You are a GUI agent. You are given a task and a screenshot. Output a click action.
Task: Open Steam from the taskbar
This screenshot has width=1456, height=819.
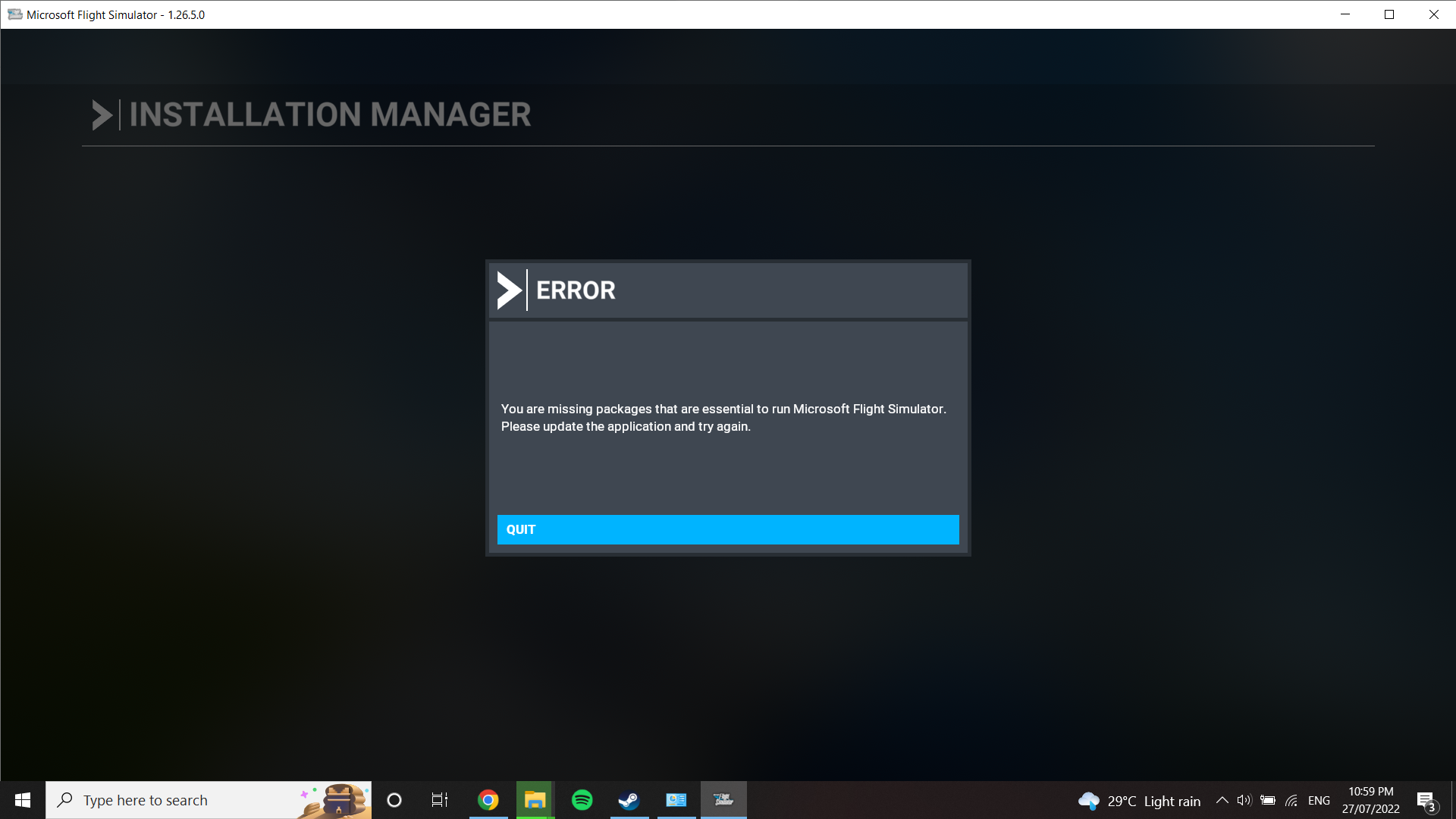click(629, 799)
